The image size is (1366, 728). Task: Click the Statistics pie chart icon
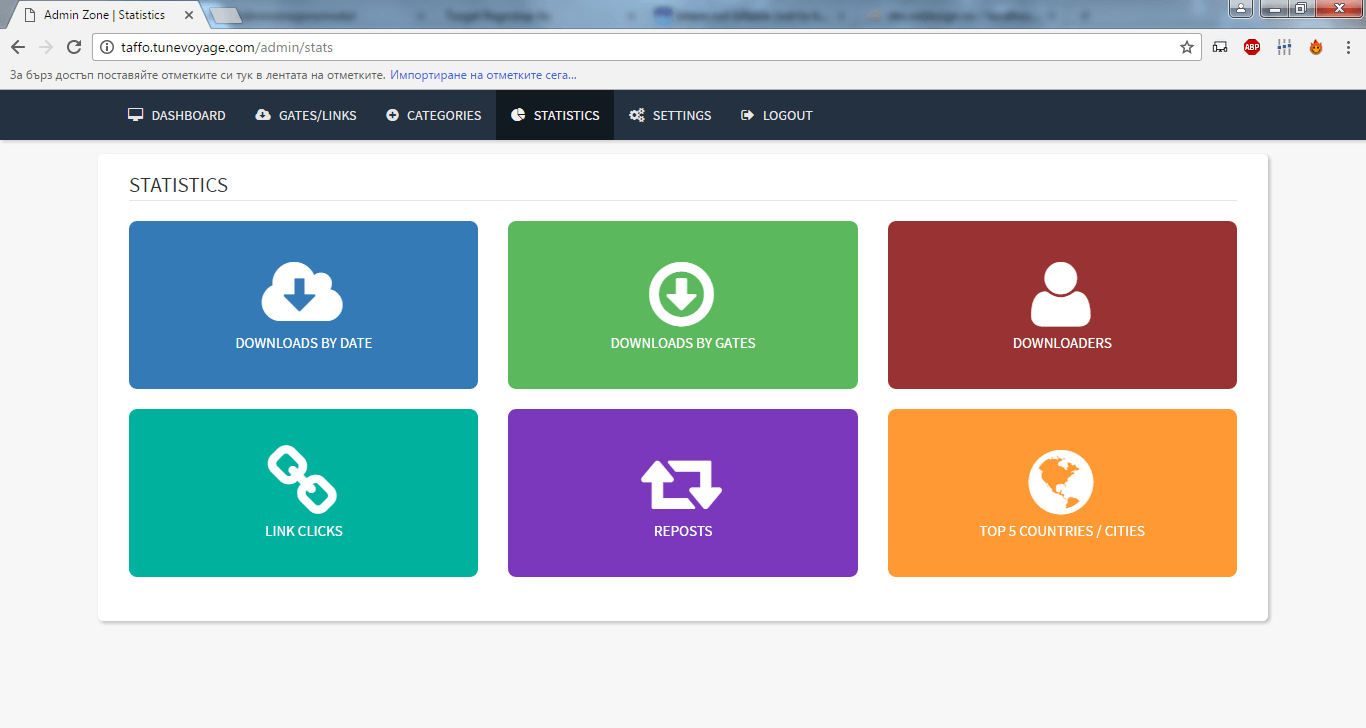[x=518, y=115]
